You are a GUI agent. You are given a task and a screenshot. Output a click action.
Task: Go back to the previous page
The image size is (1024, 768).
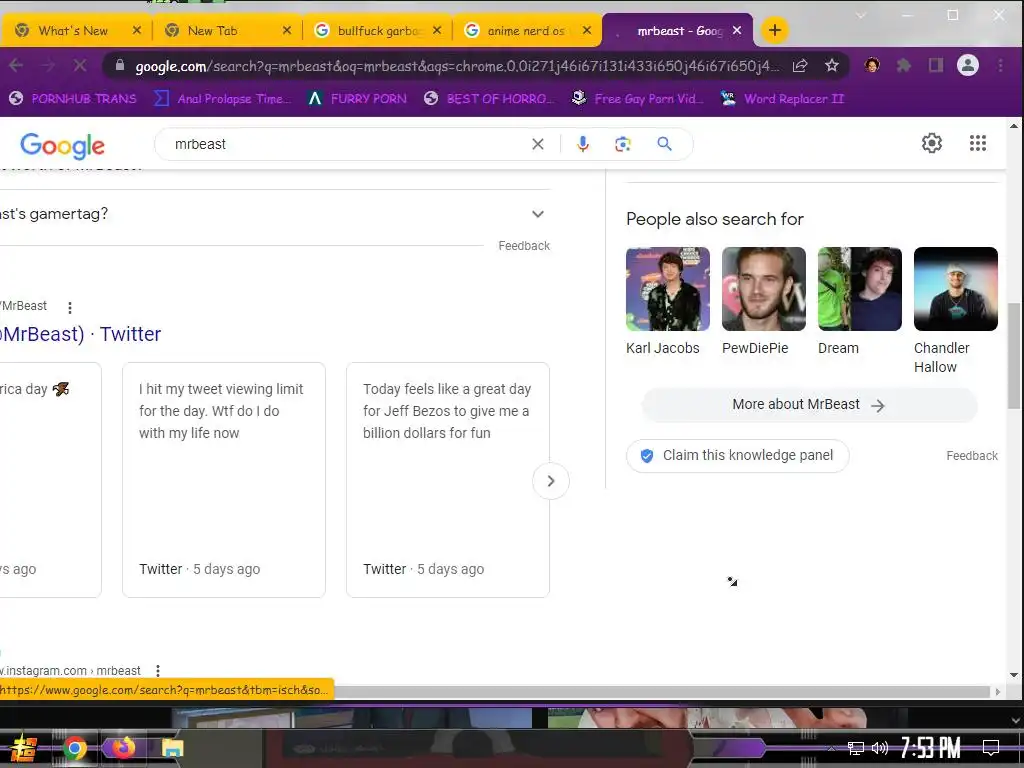[16, 65]
